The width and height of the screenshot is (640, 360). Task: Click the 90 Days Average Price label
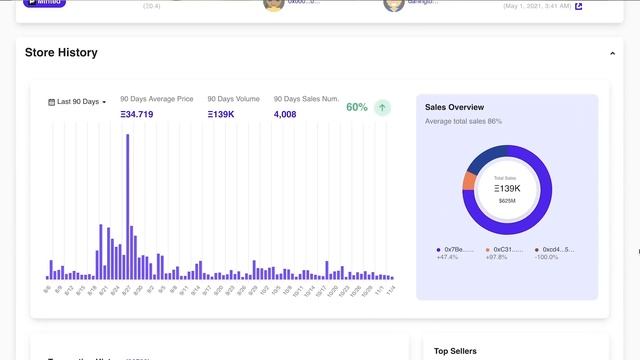click(x=157, y=99)
